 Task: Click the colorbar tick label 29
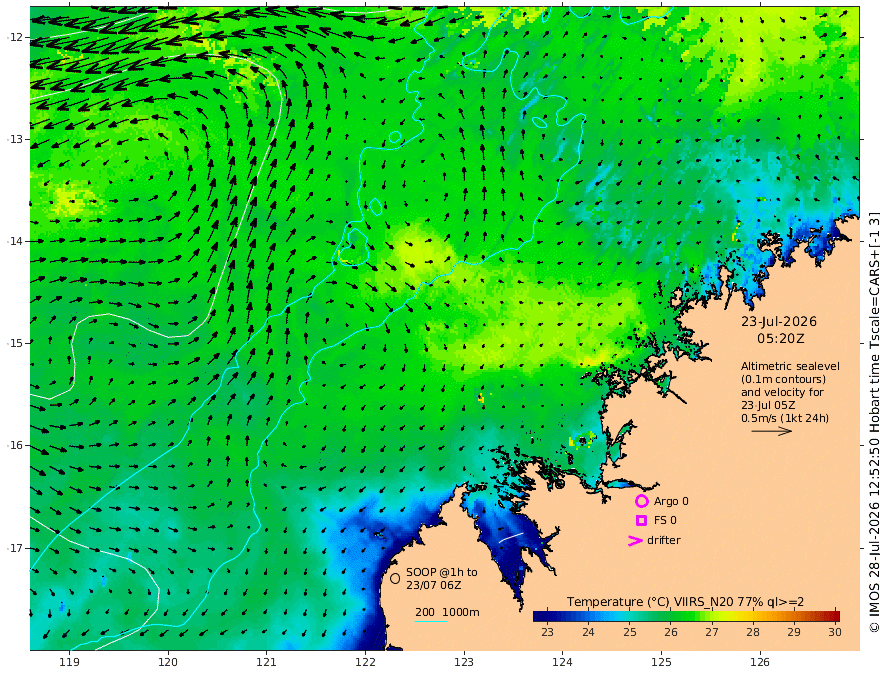click(794, 632)
